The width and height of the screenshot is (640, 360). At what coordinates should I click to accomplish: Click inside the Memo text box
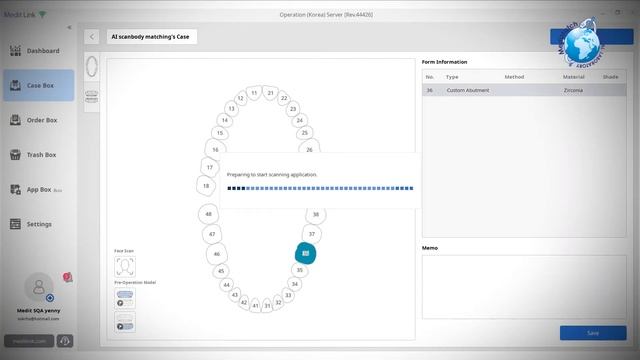click(524, 287)
